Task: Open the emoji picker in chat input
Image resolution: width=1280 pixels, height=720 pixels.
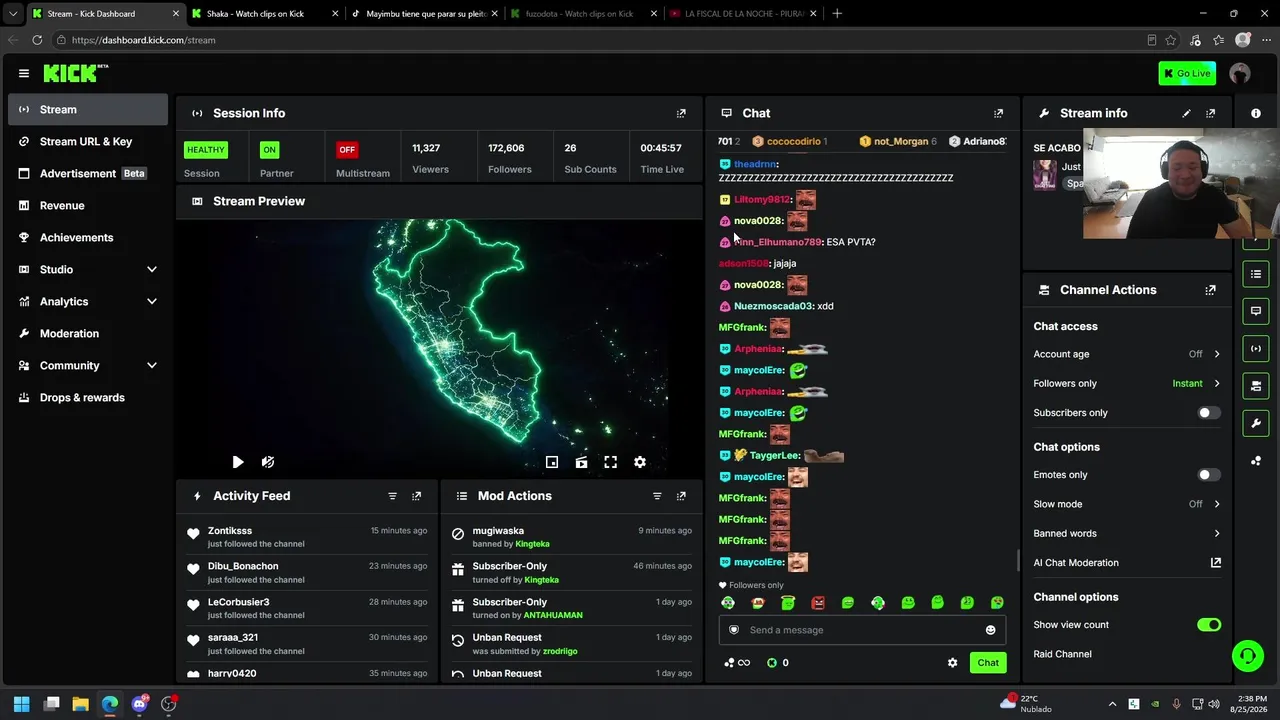Action: 990,630
